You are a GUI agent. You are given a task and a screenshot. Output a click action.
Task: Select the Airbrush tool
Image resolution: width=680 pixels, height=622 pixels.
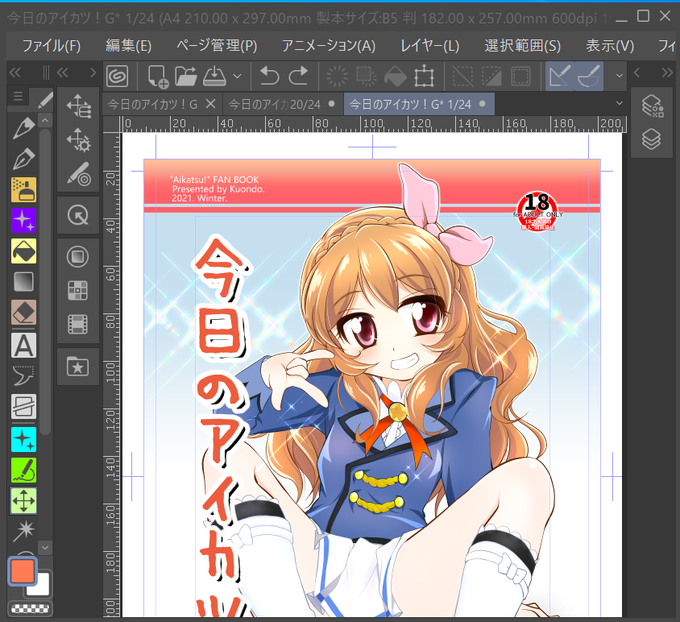click(23, 190)
